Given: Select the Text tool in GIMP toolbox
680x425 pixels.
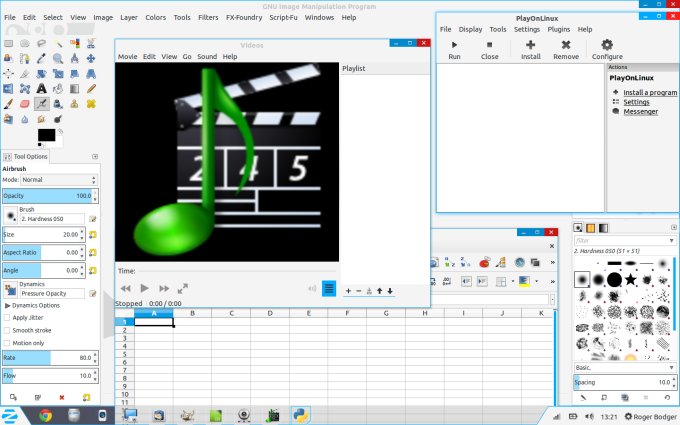Looking at the screenshot, I should (x=41, y=88).
